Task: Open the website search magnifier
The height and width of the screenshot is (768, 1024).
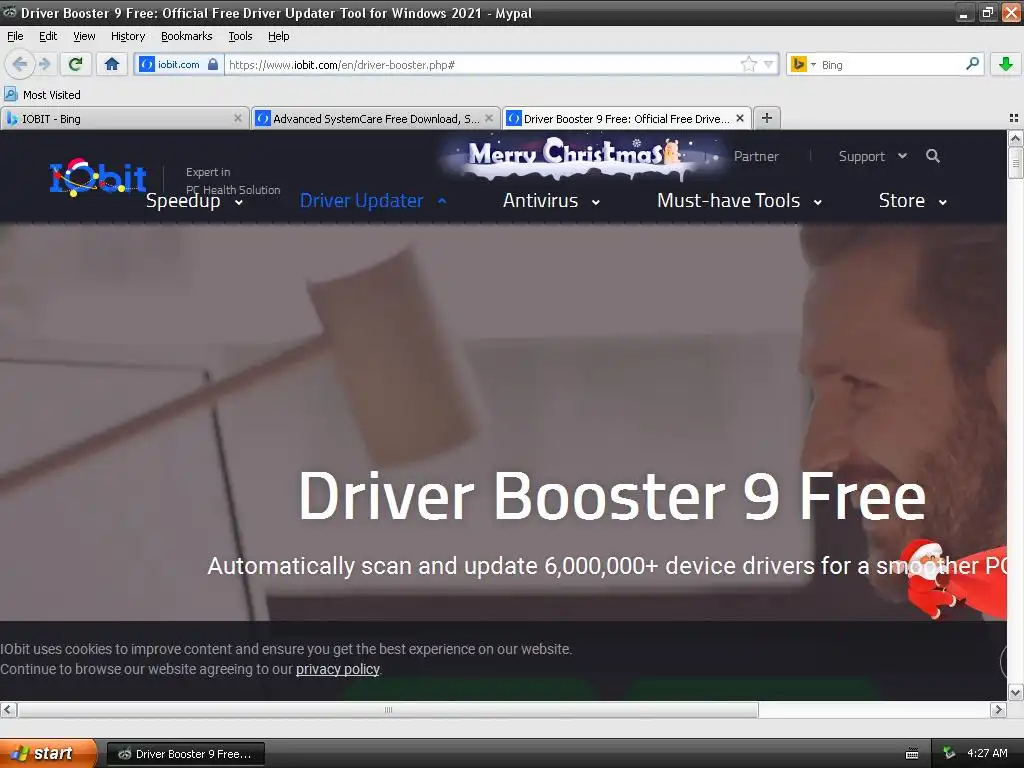Action: coord(933,156)
